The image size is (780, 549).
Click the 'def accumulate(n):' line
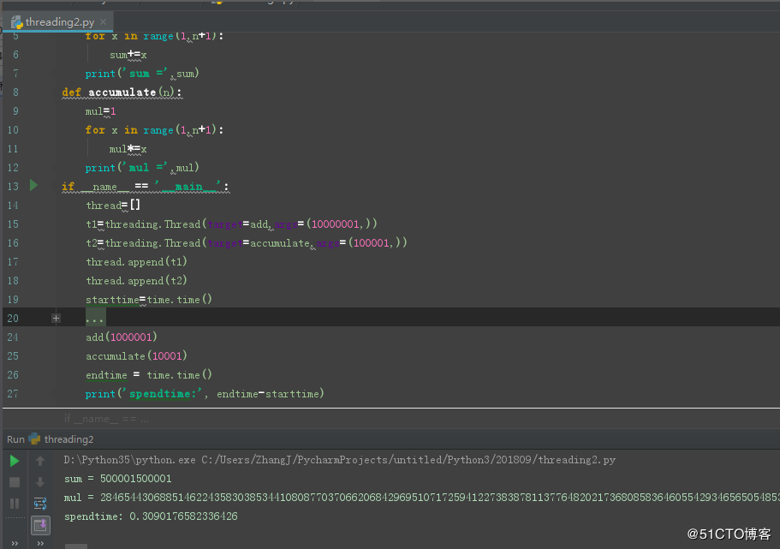[122, 92]
